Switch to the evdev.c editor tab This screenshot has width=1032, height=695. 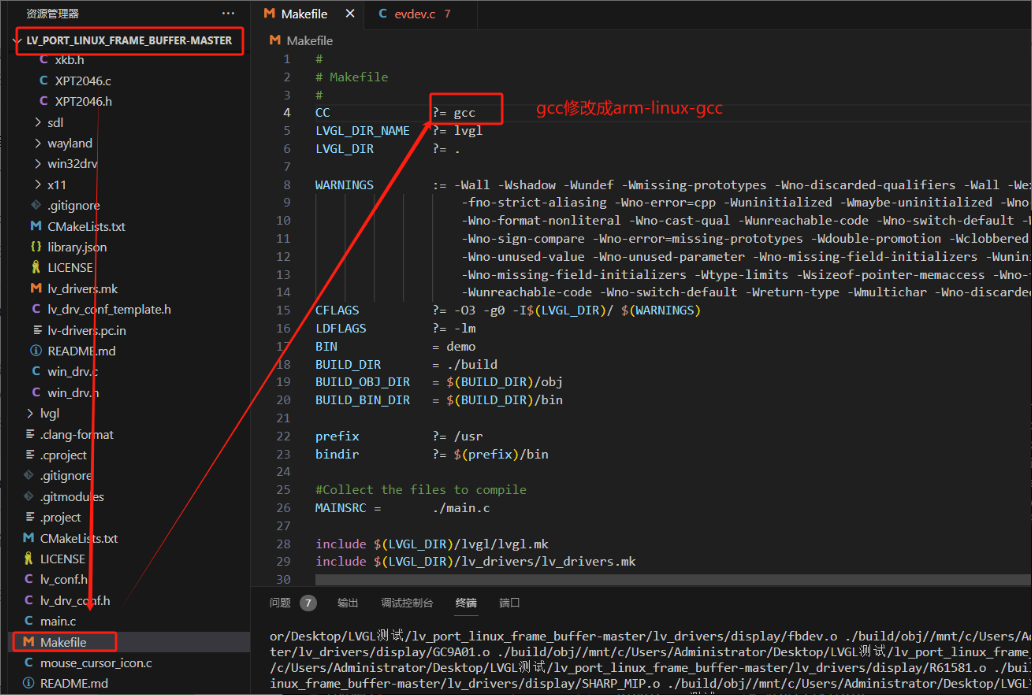click(x=415, y=14)
